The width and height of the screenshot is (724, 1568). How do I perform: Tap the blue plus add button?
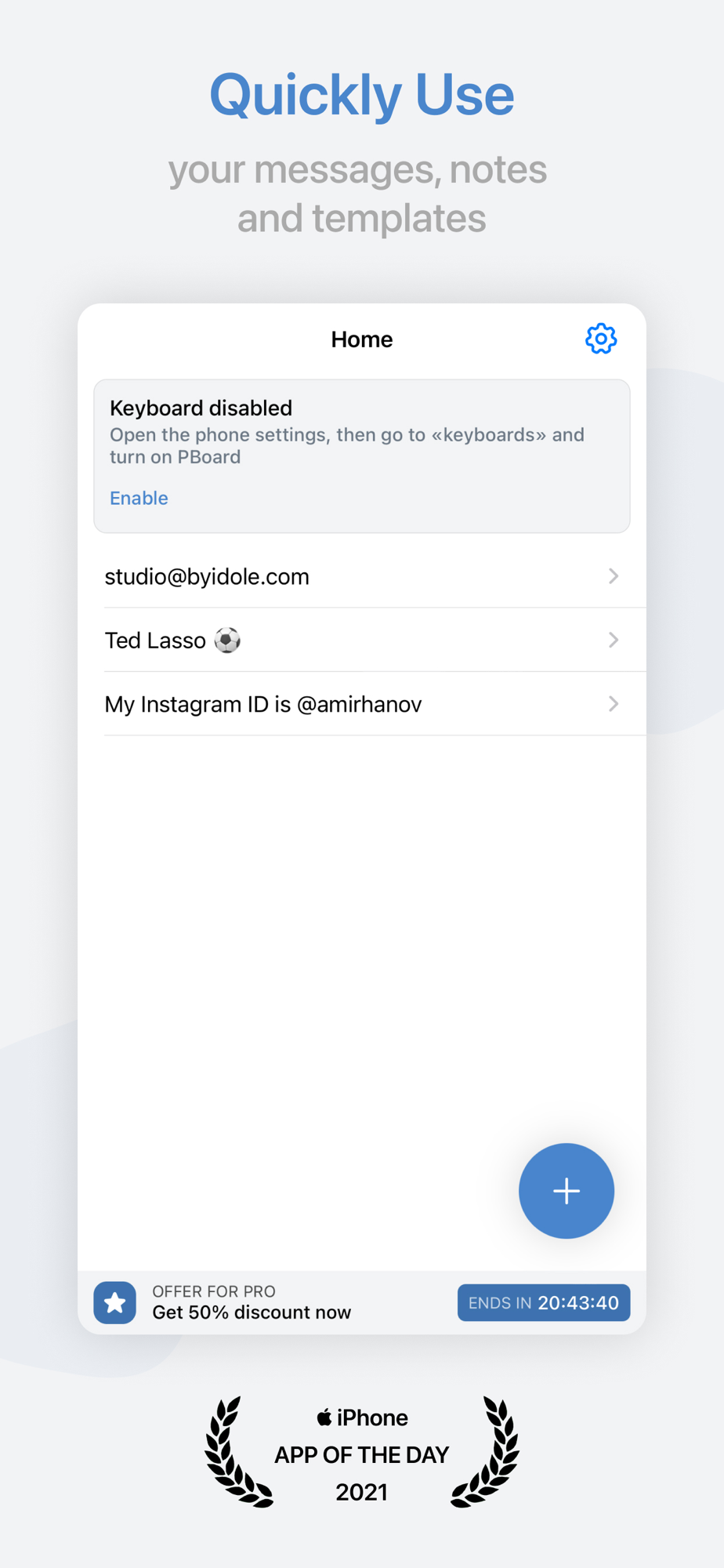(567, 1191)
